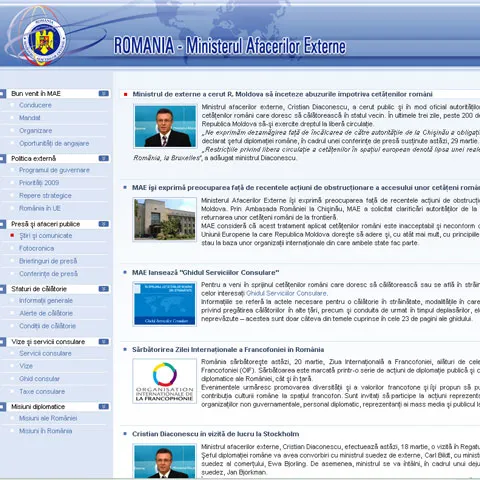
Task: Toggle the Sfaturi de călătorie section icon
Action: [104, 289]
